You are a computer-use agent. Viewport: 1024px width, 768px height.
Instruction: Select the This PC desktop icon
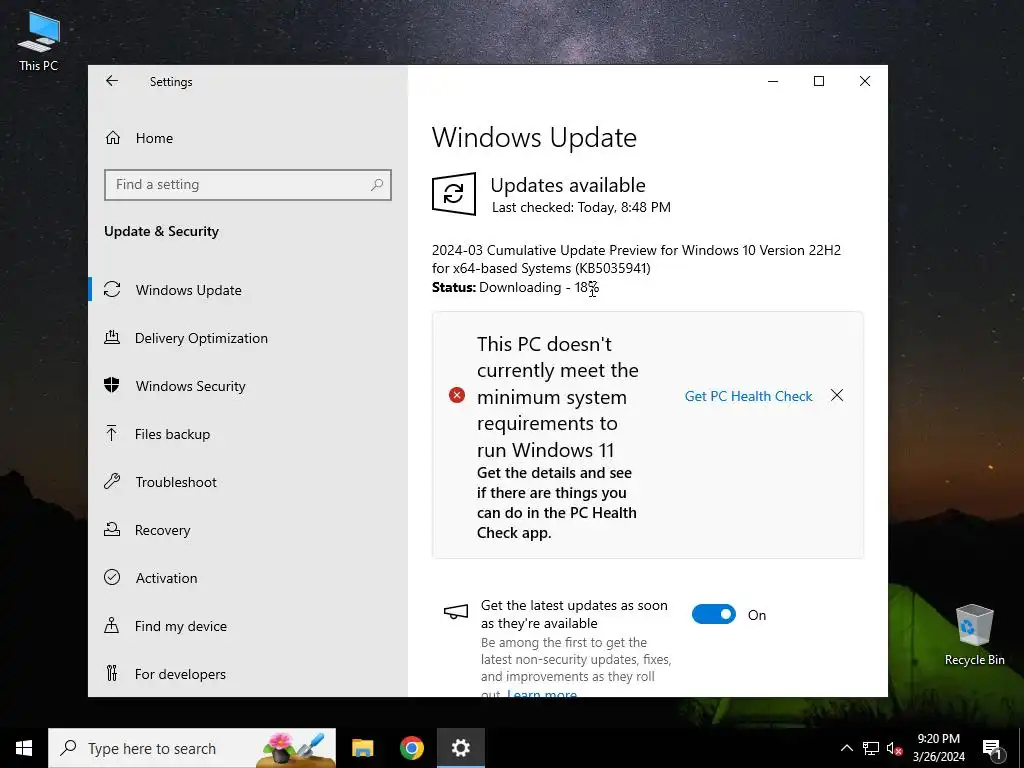click(39, 41)
